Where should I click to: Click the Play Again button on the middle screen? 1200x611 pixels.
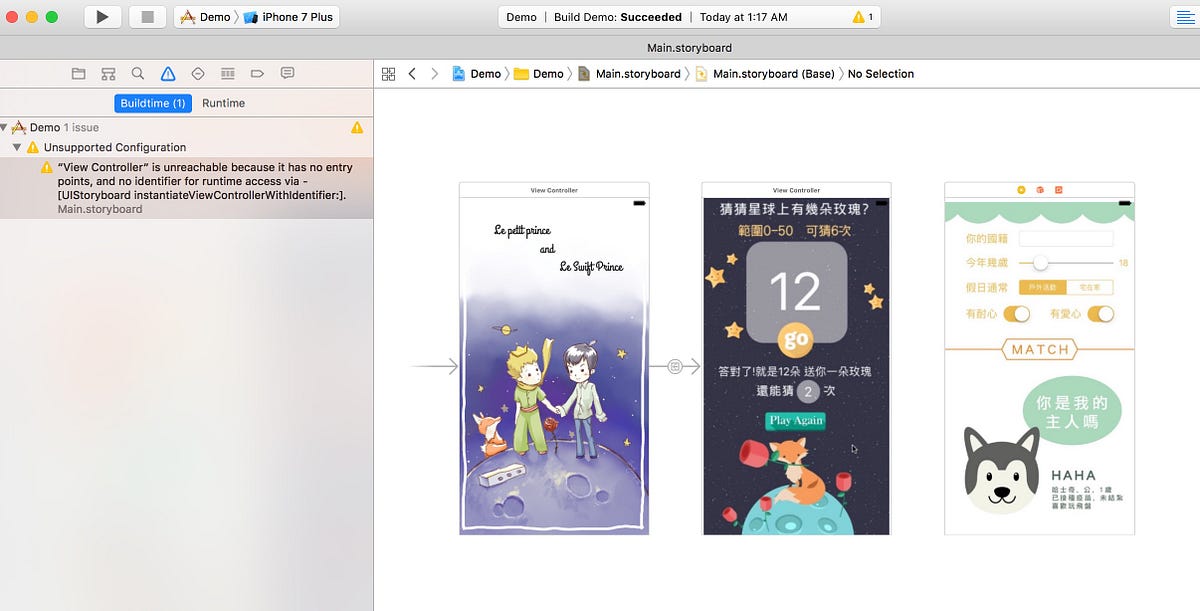[x=796, y=421]
